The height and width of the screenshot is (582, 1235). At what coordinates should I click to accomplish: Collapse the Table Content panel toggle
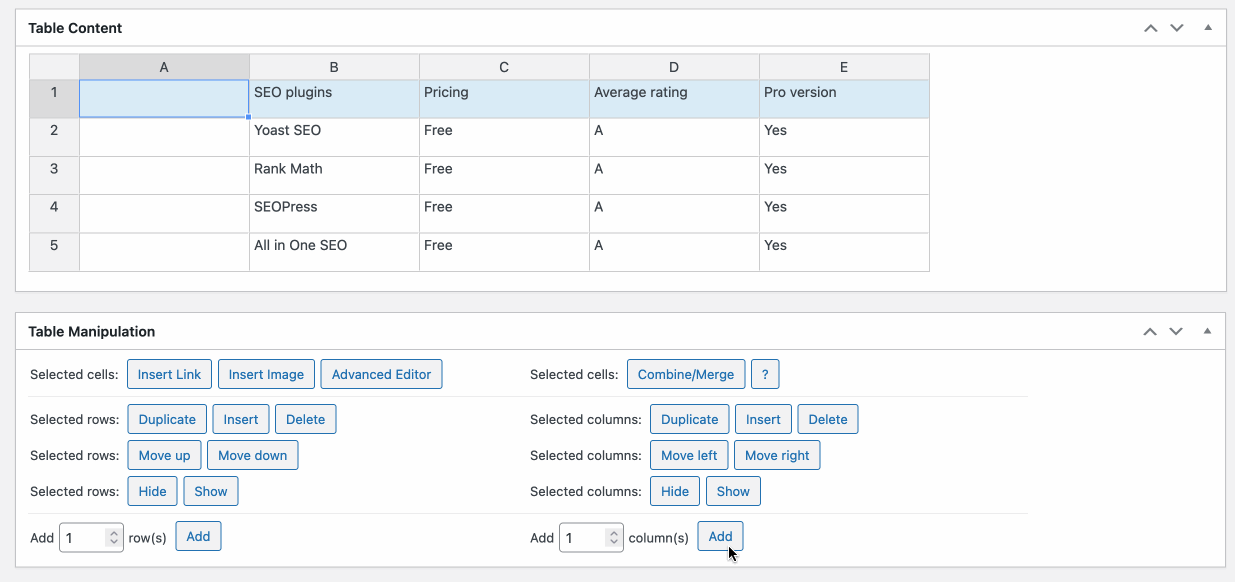(1207, 28)
